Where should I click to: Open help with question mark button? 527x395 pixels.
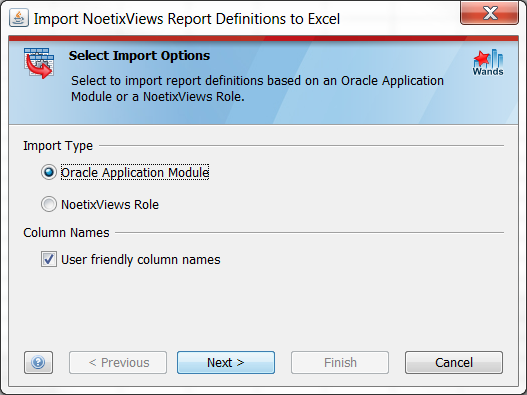[x=38, y=362]
